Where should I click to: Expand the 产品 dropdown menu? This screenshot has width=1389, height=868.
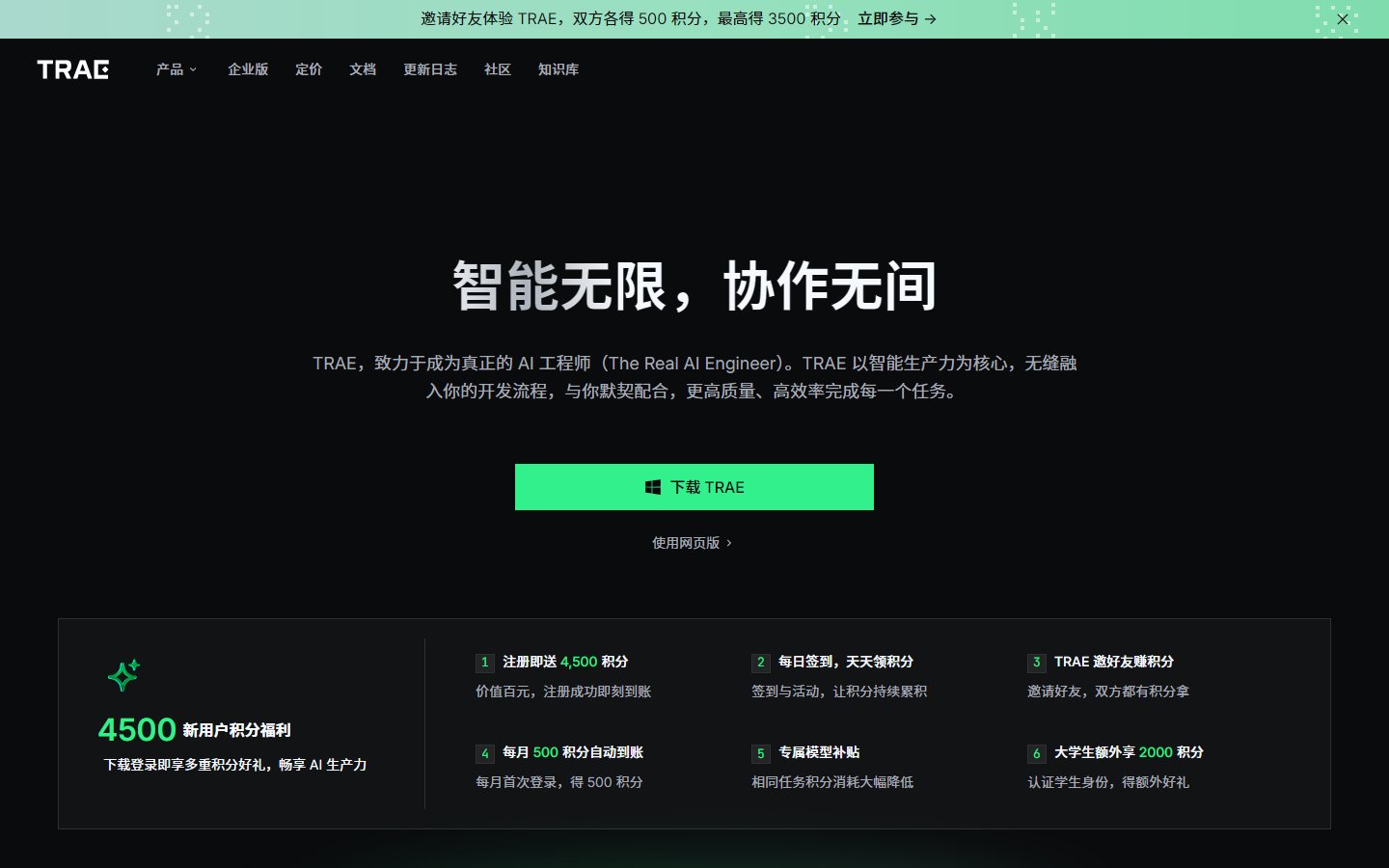click(x=177, y=69)
